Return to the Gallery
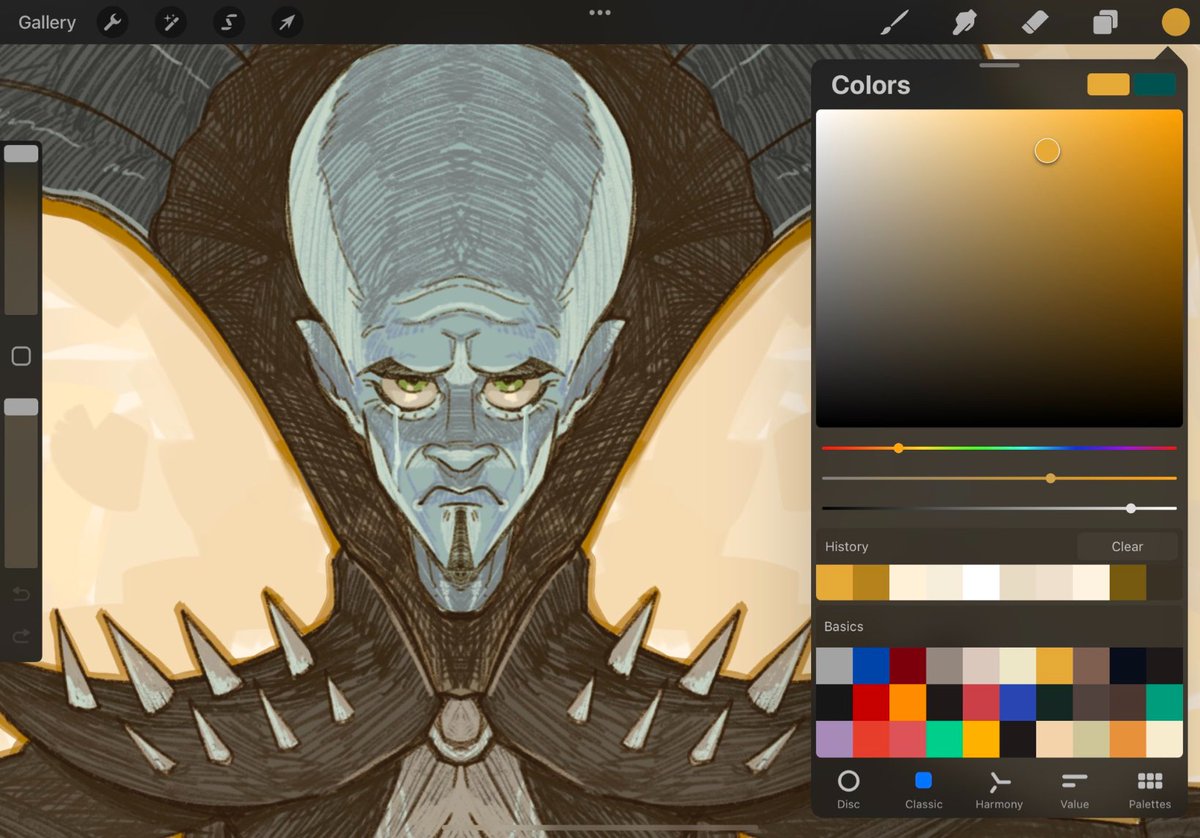The height and width of the screenshot is (838, 1200). pos(47,22)
